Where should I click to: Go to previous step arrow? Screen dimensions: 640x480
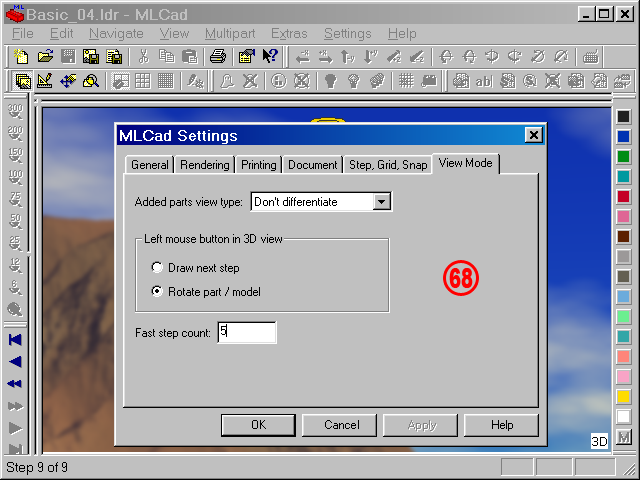pyautogui.click(x=15, y=362)
